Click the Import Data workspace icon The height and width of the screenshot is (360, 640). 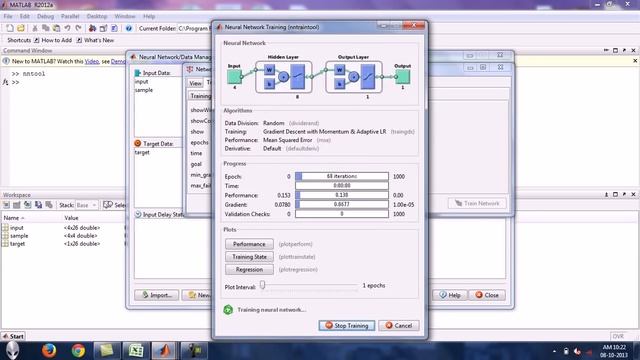click(27, 204)
